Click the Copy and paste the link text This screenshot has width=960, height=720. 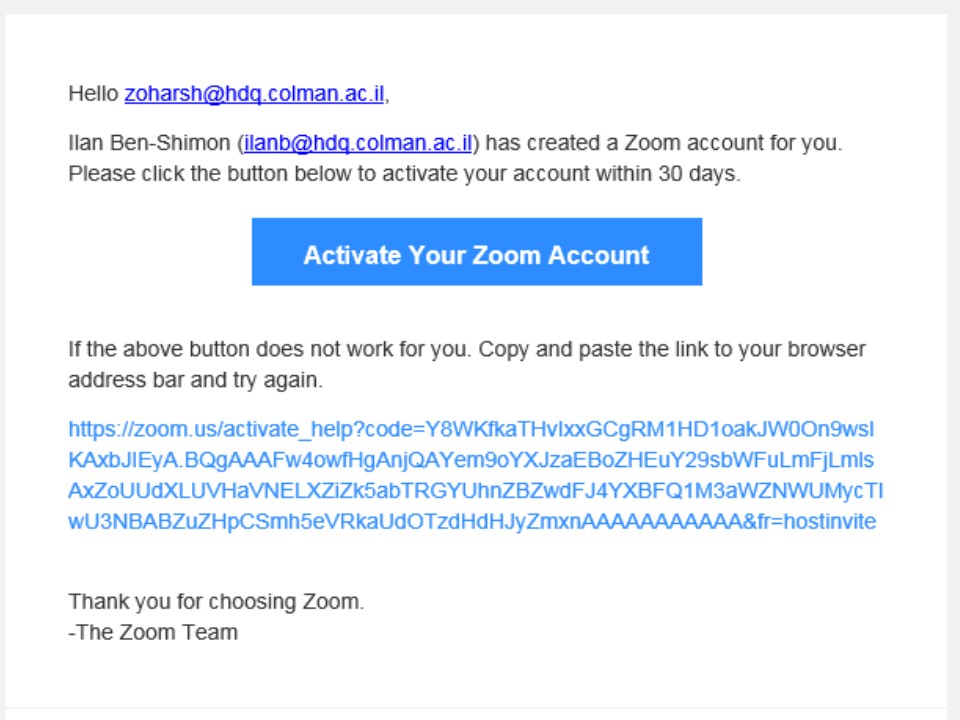coord(594,349)
